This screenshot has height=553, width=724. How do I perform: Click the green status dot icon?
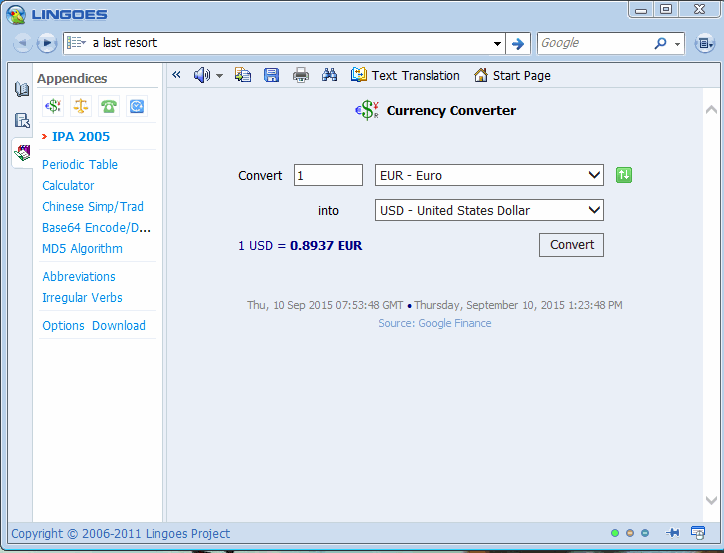pos(615,533)
